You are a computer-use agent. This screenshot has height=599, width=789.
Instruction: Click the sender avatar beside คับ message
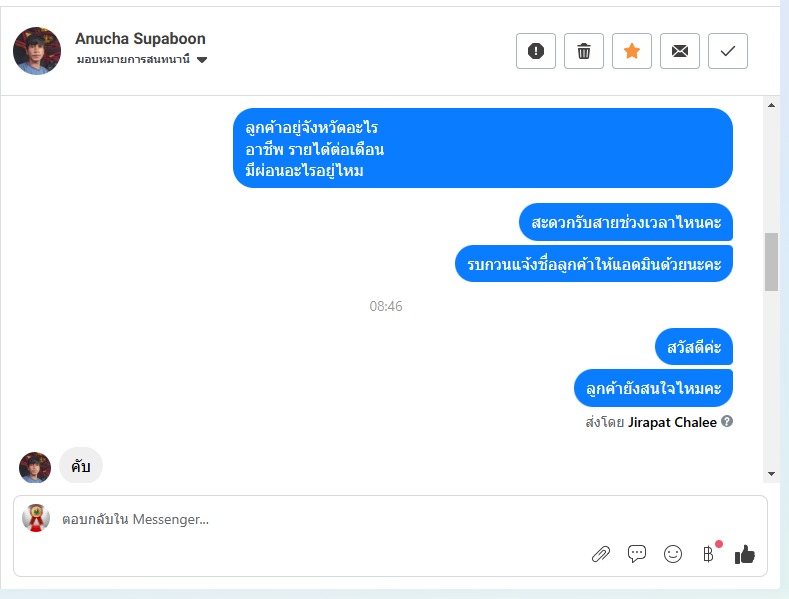coord(35,468)
